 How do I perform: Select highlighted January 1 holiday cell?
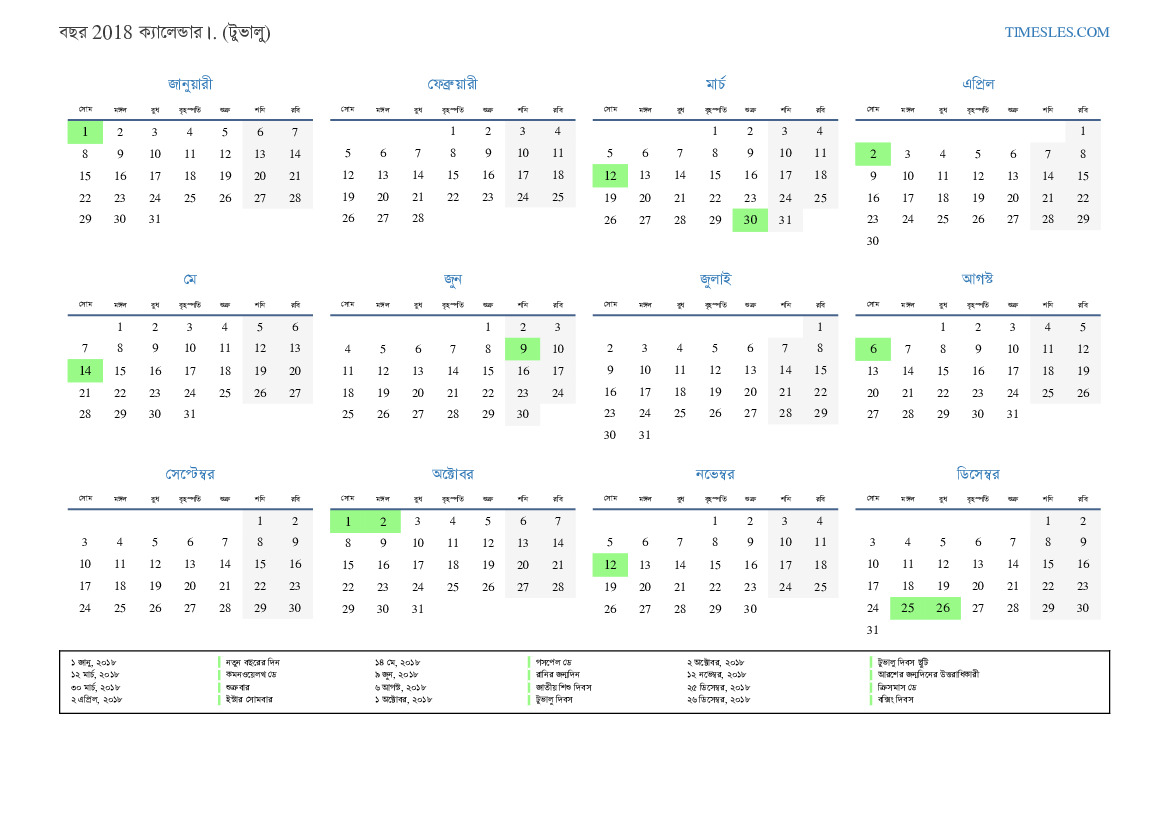85,132
